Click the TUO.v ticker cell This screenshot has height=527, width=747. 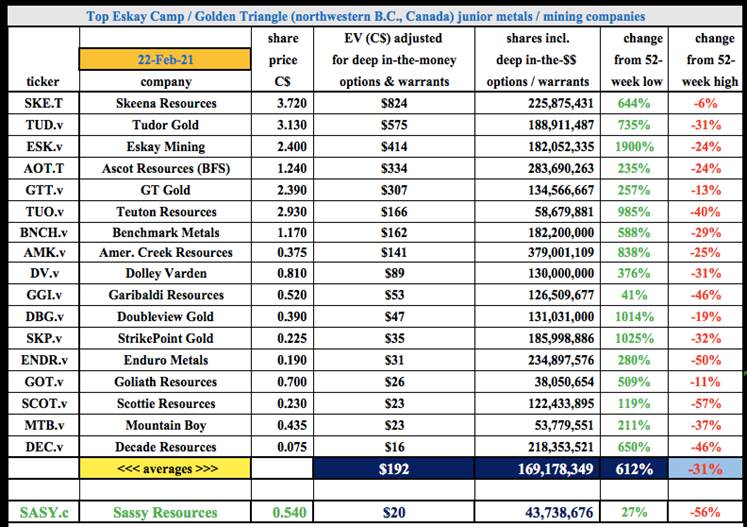point(43,212)
